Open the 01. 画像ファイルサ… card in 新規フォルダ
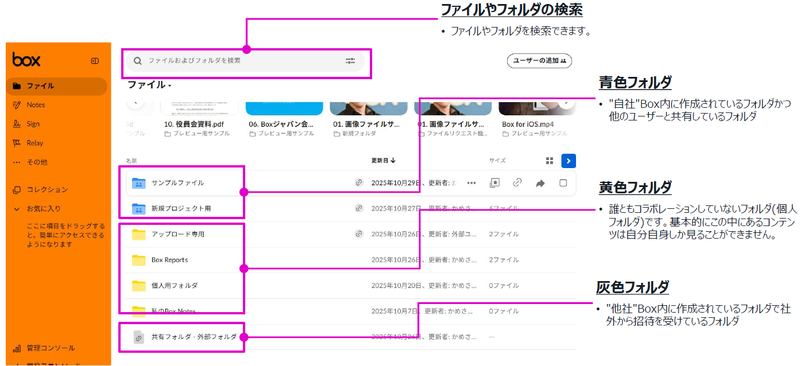The height and width of the screenshot is (366, 800). [x=368, y=120]
